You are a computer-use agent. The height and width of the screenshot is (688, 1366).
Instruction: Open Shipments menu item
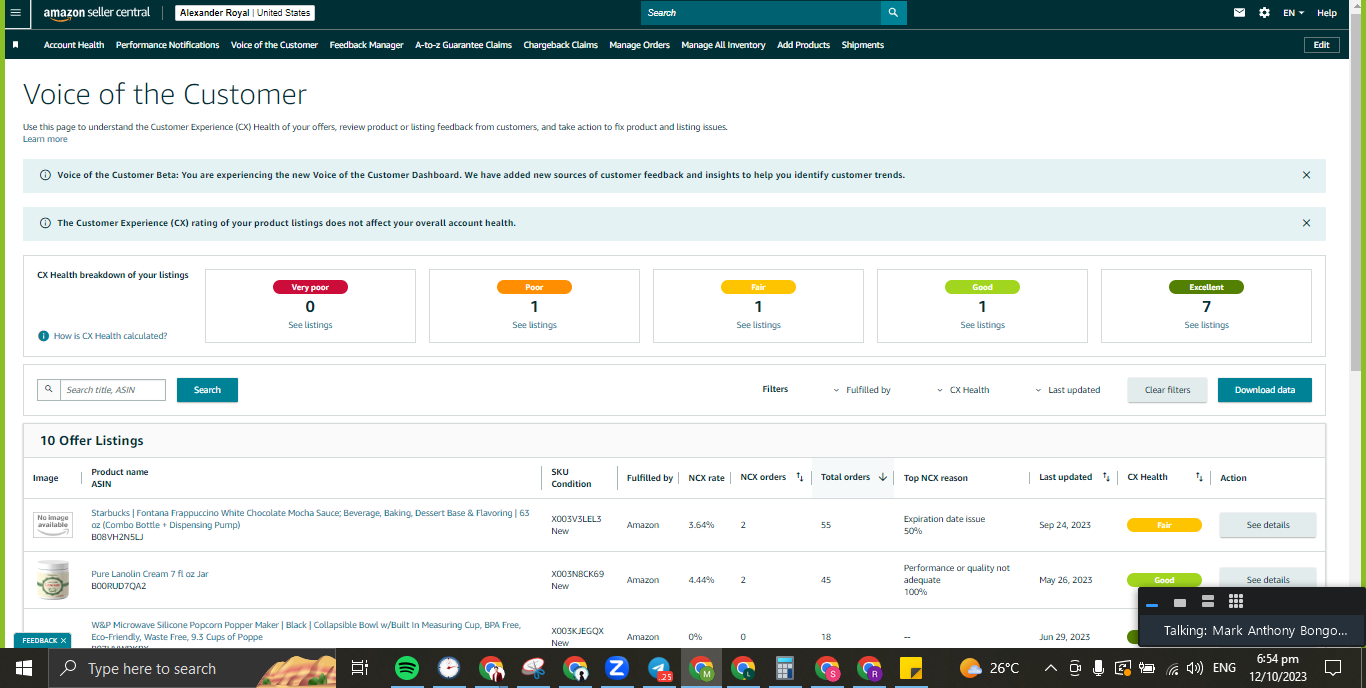[x=862, y=45]
